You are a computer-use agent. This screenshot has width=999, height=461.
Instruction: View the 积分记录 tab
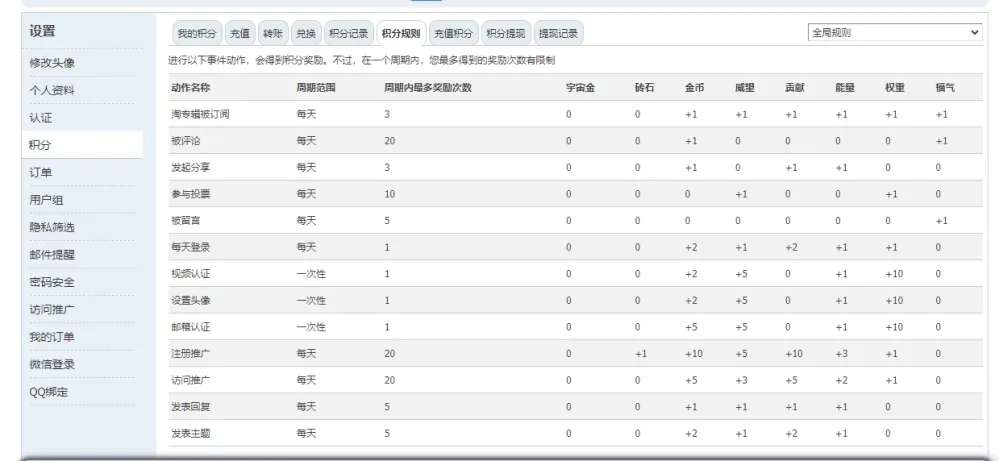point(349,34)
